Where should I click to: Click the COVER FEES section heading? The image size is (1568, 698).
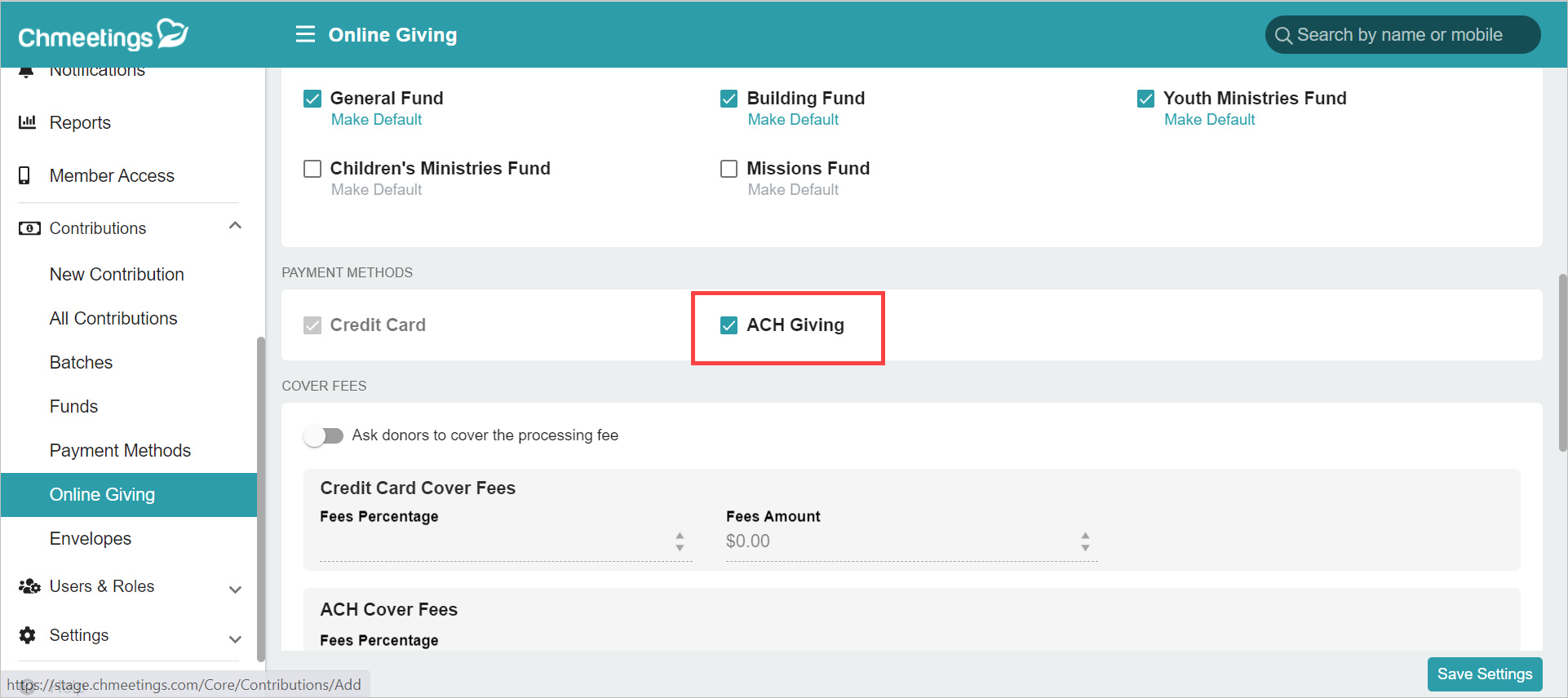(x=324, y=387)
